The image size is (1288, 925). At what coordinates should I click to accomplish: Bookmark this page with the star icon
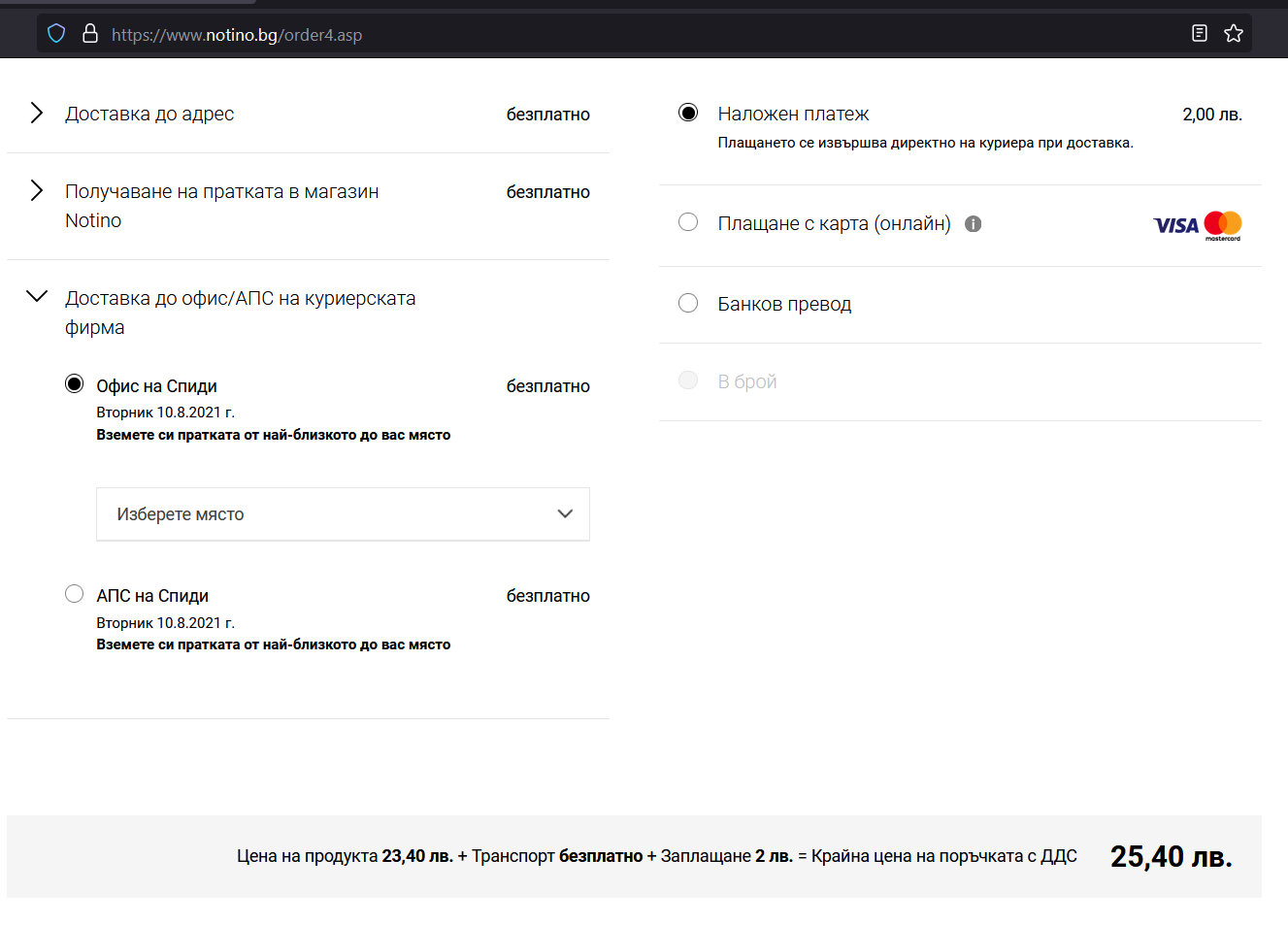(1234, 34)
